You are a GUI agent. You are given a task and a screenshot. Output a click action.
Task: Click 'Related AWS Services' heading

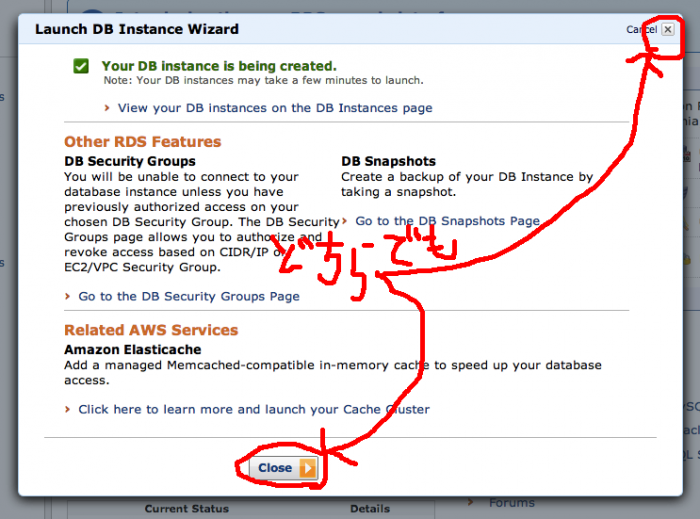151,330
